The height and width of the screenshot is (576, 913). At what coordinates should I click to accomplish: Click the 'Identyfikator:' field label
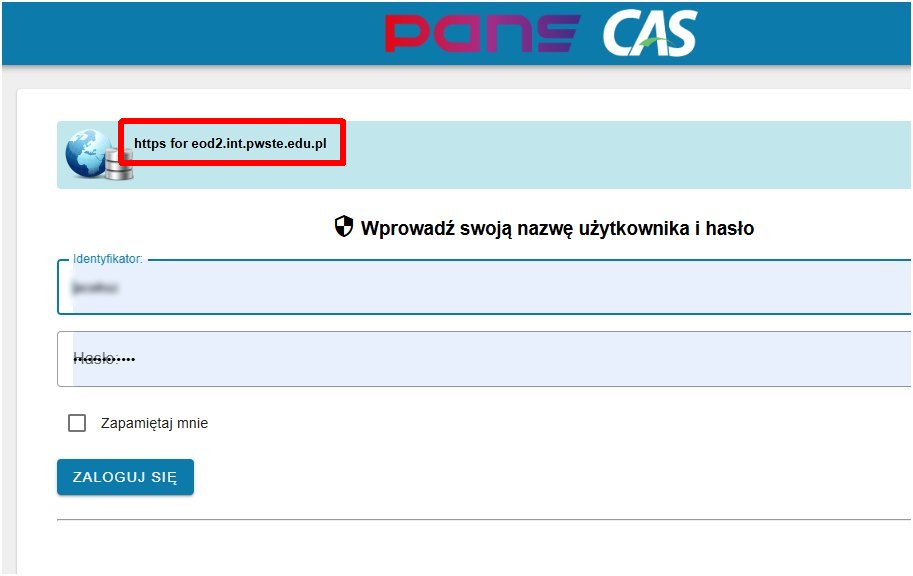click(108, 259)
